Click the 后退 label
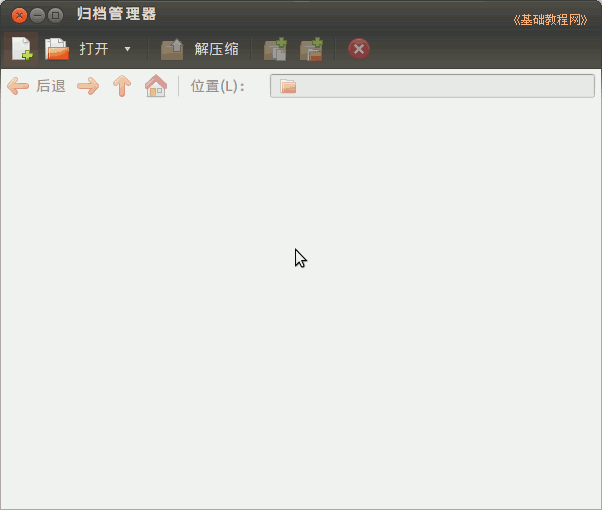This screenshot has width=602, height=510. [51, 86]
